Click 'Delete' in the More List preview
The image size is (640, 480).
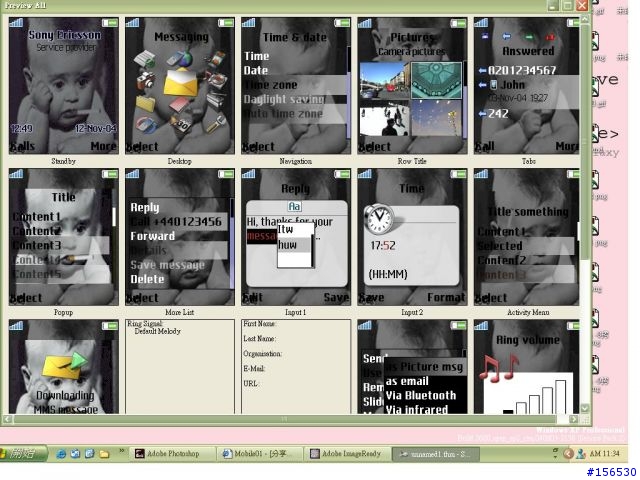[x=147, y=279]
